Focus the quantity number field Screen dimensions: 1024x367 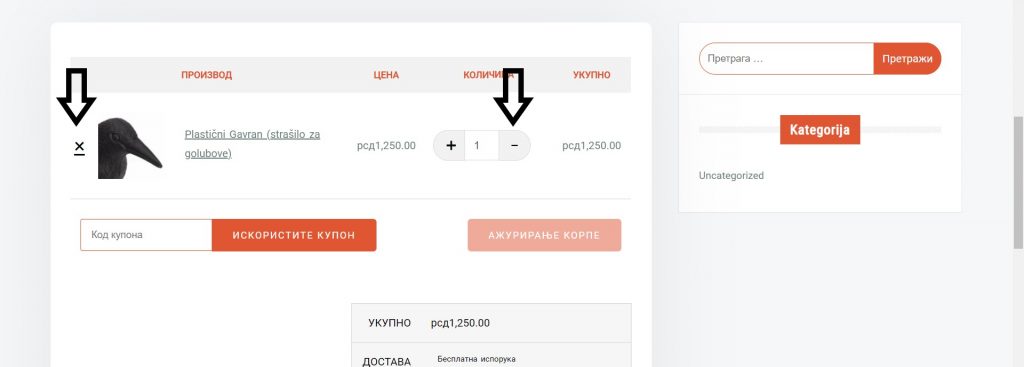482,146
